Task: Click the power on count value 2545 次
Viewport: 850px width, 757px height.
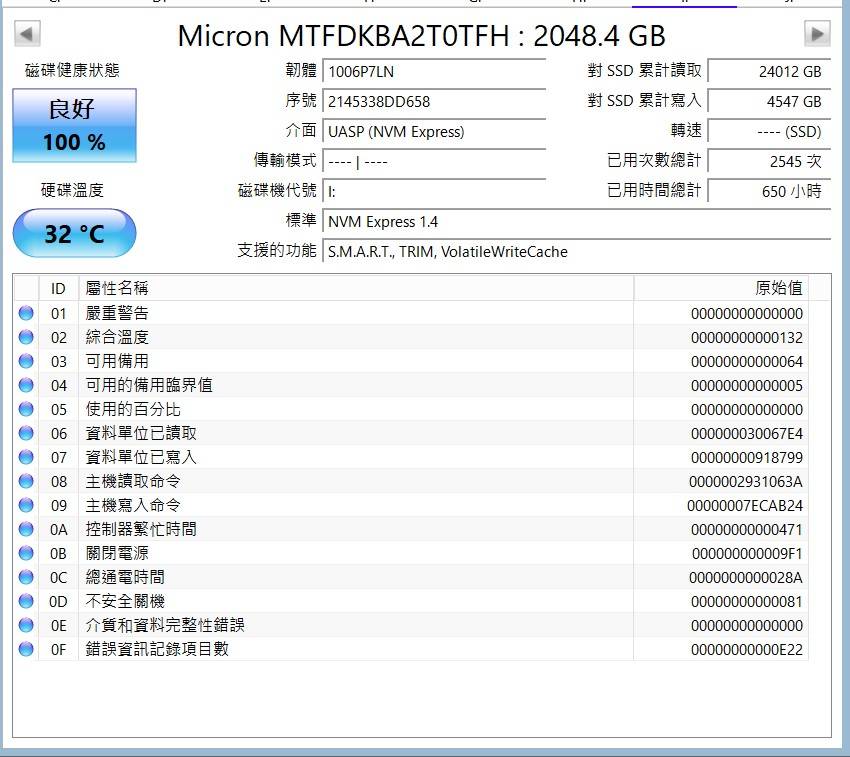Action: click(769, 162)
